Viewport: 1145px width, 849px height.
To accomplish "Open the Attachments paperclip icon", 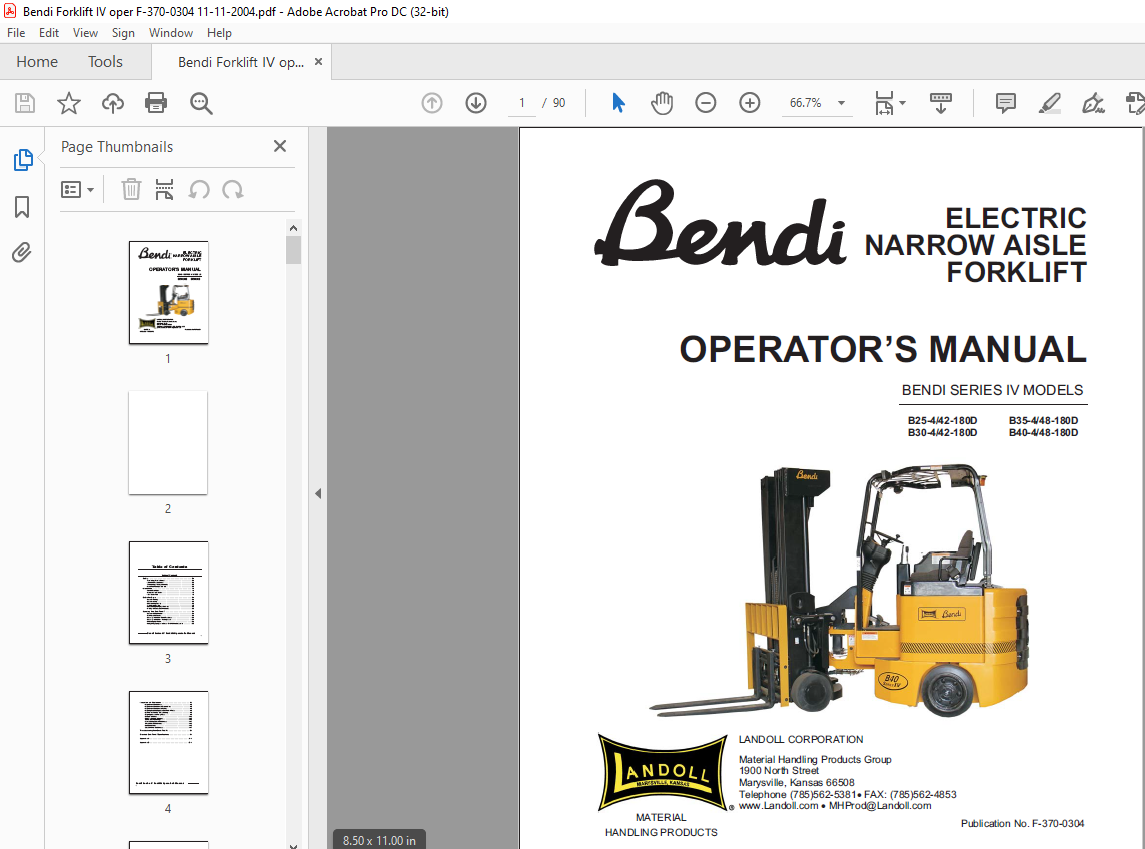I will [22, 253].
